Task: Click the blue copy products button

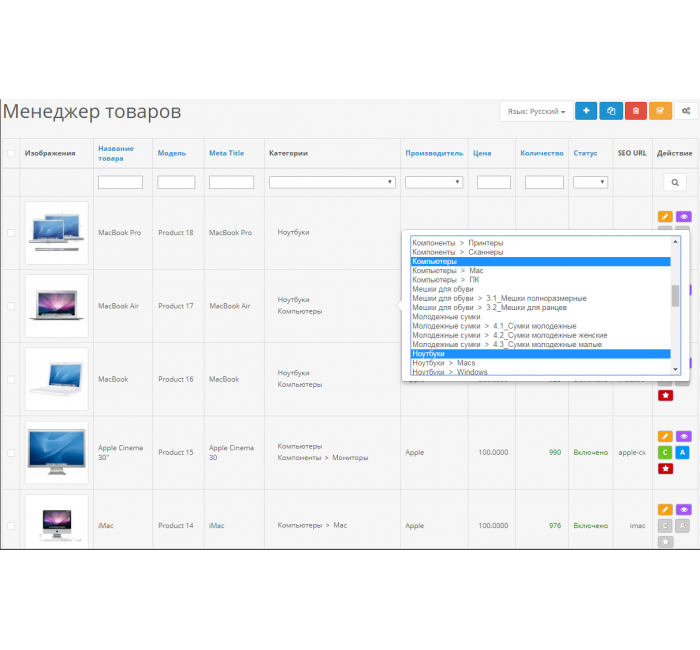Action: click(x=611, y=111)
